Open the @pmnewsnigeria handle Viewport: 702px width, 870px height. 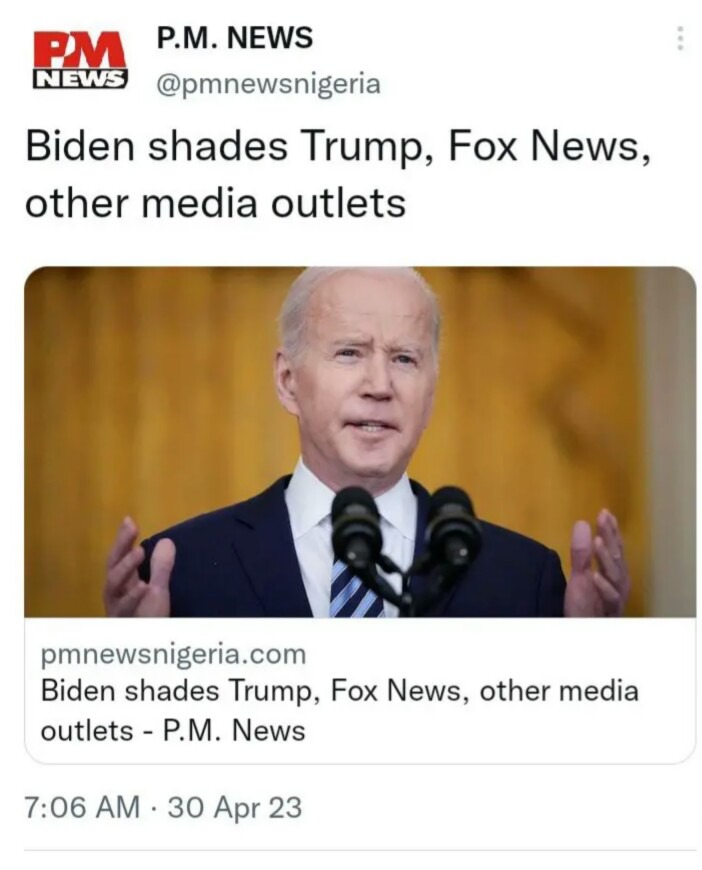pyautogui.click(x=269, y=84)
